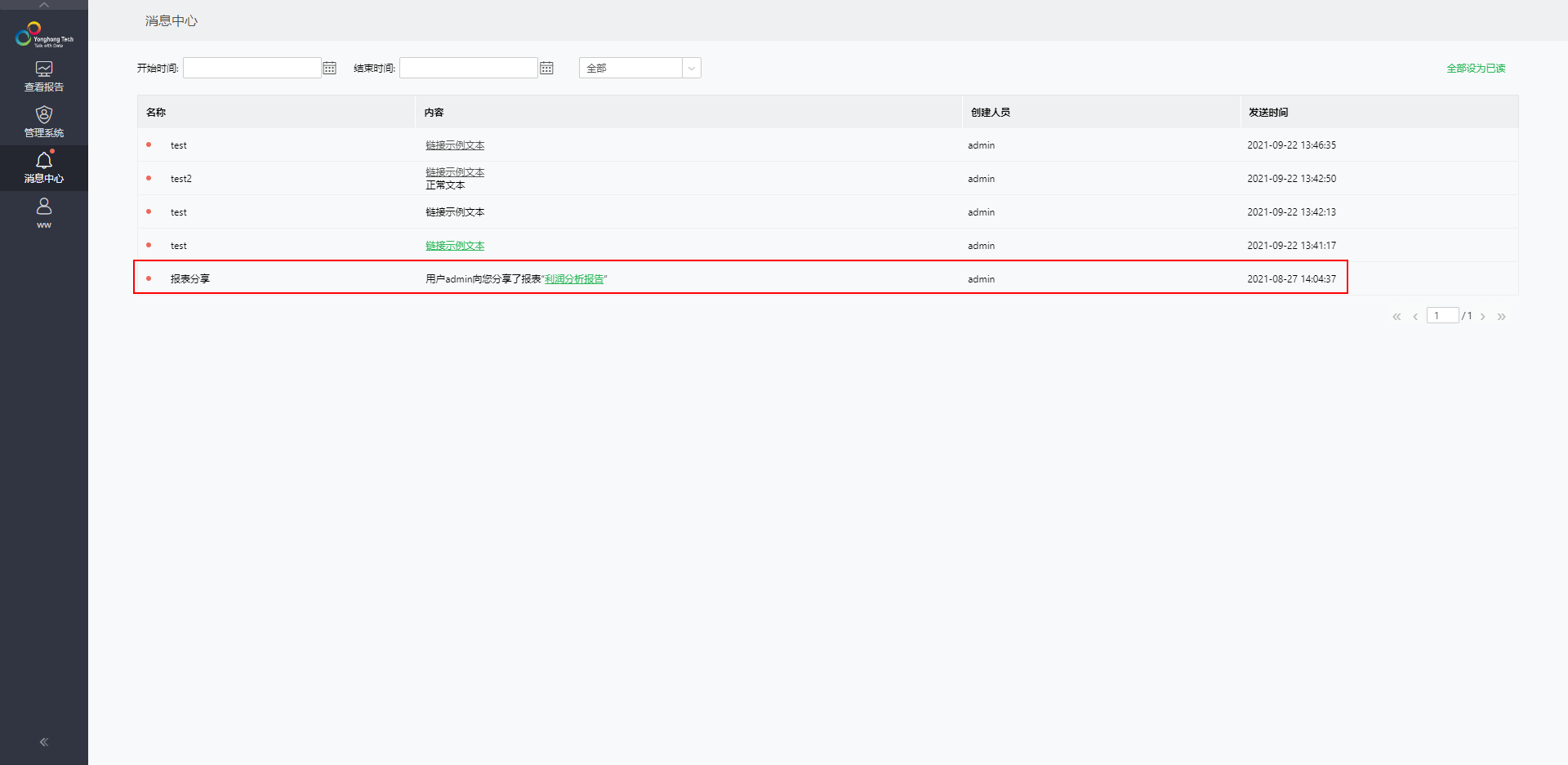The width and height of the screenshot is (1568, 765).
Task: Go to next page arrow
Action: [1482, 316]
